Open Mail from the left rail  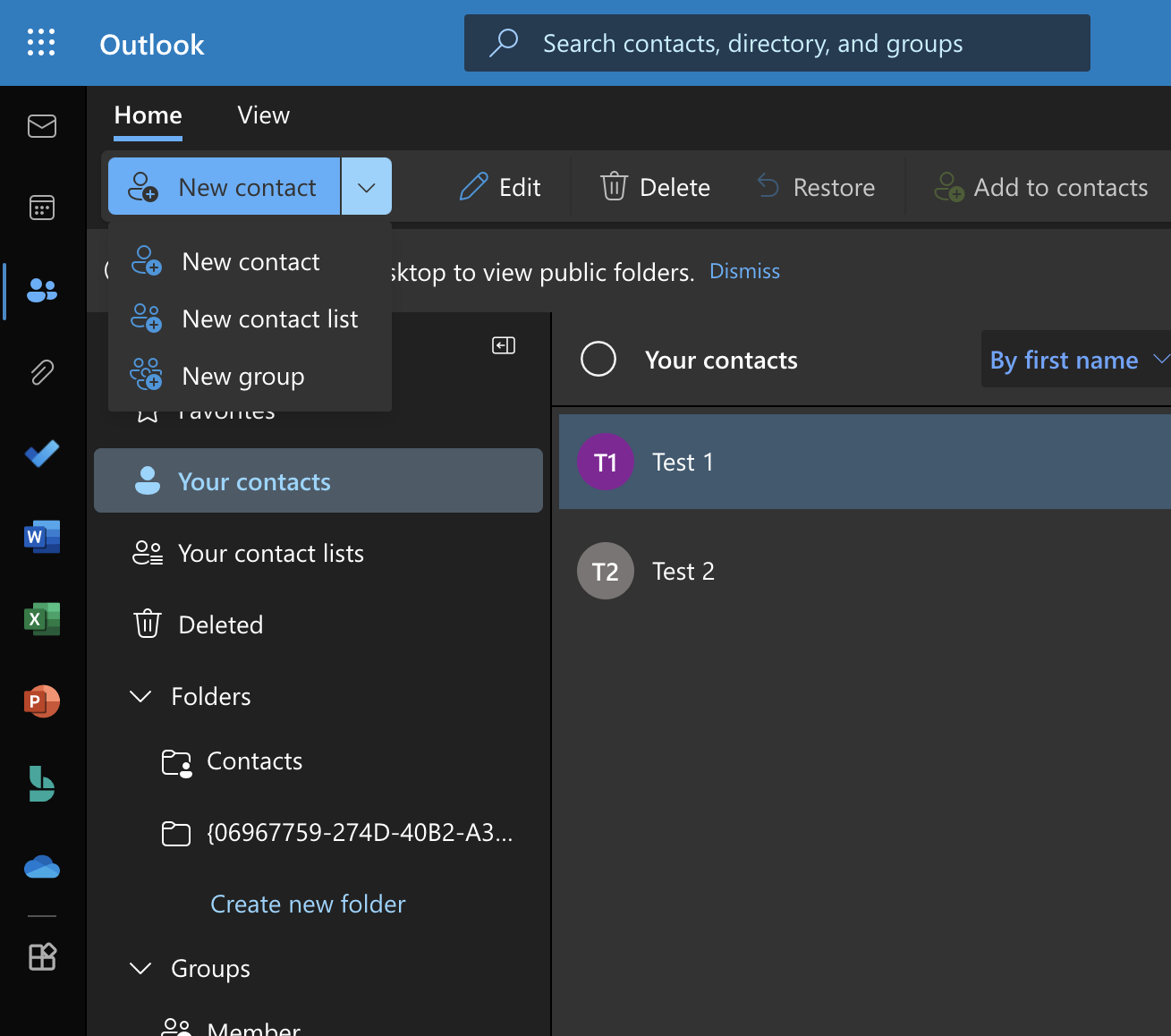click(42, 126)
